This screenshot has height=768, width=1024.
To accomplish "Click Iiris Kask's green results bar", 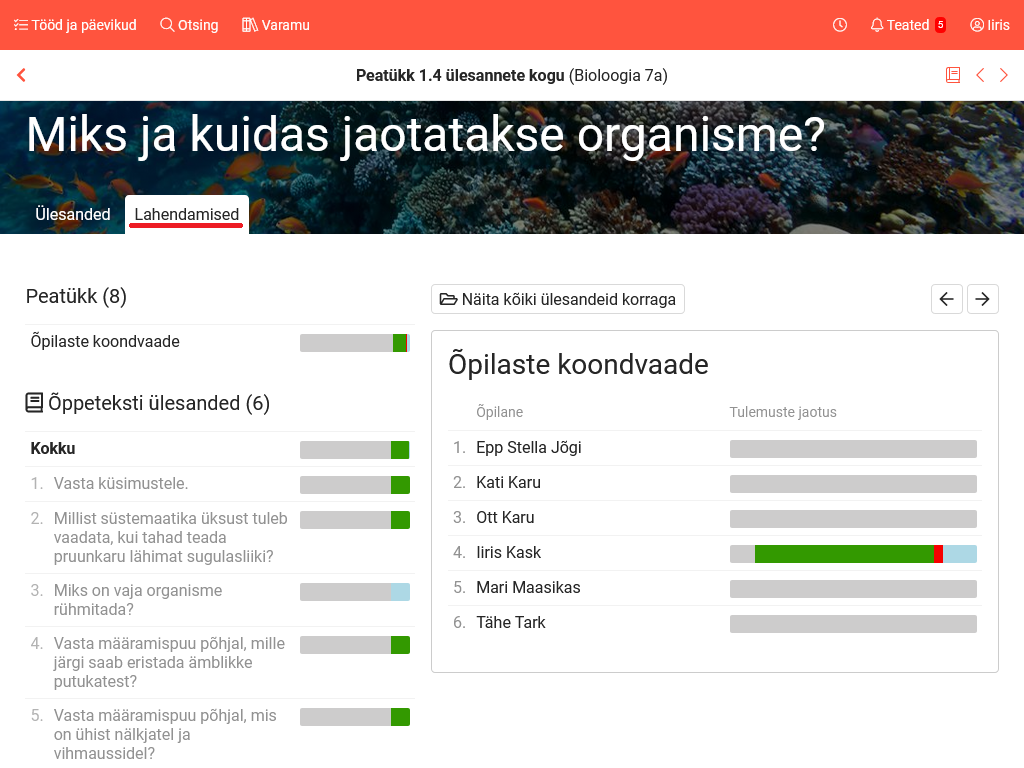I will coord(843,554).
